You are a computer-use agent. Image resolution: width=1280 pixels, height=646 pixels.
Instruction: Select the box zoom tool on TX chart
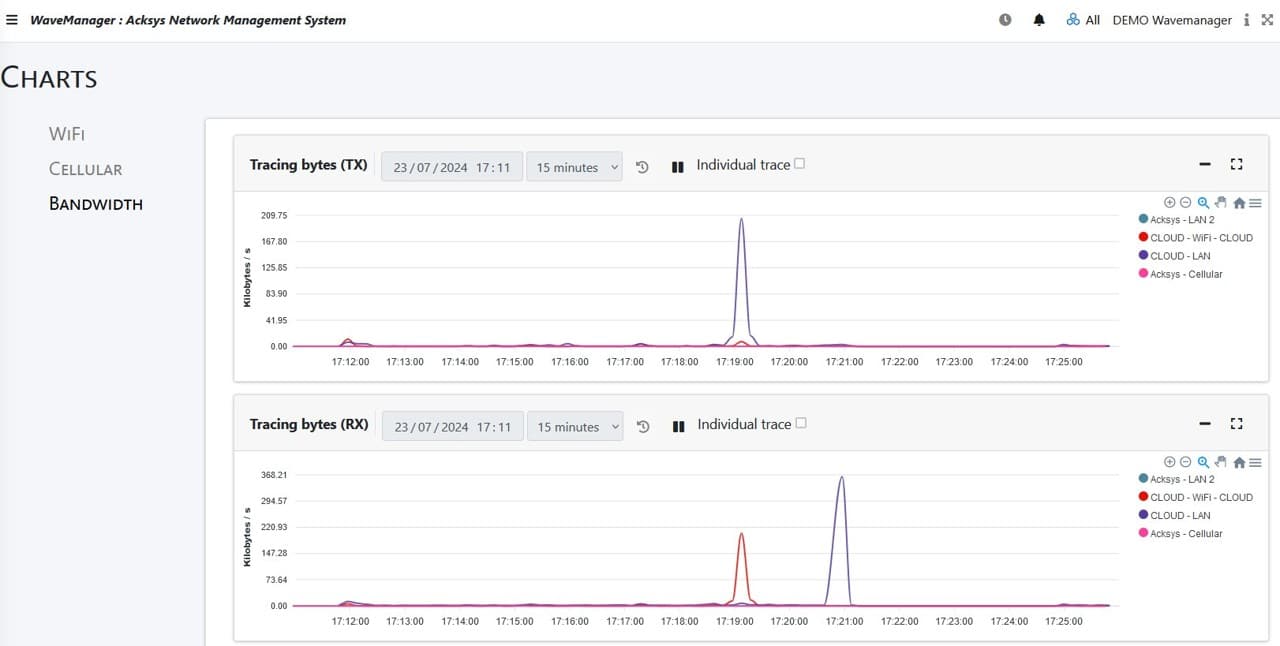click(1203, 202)
